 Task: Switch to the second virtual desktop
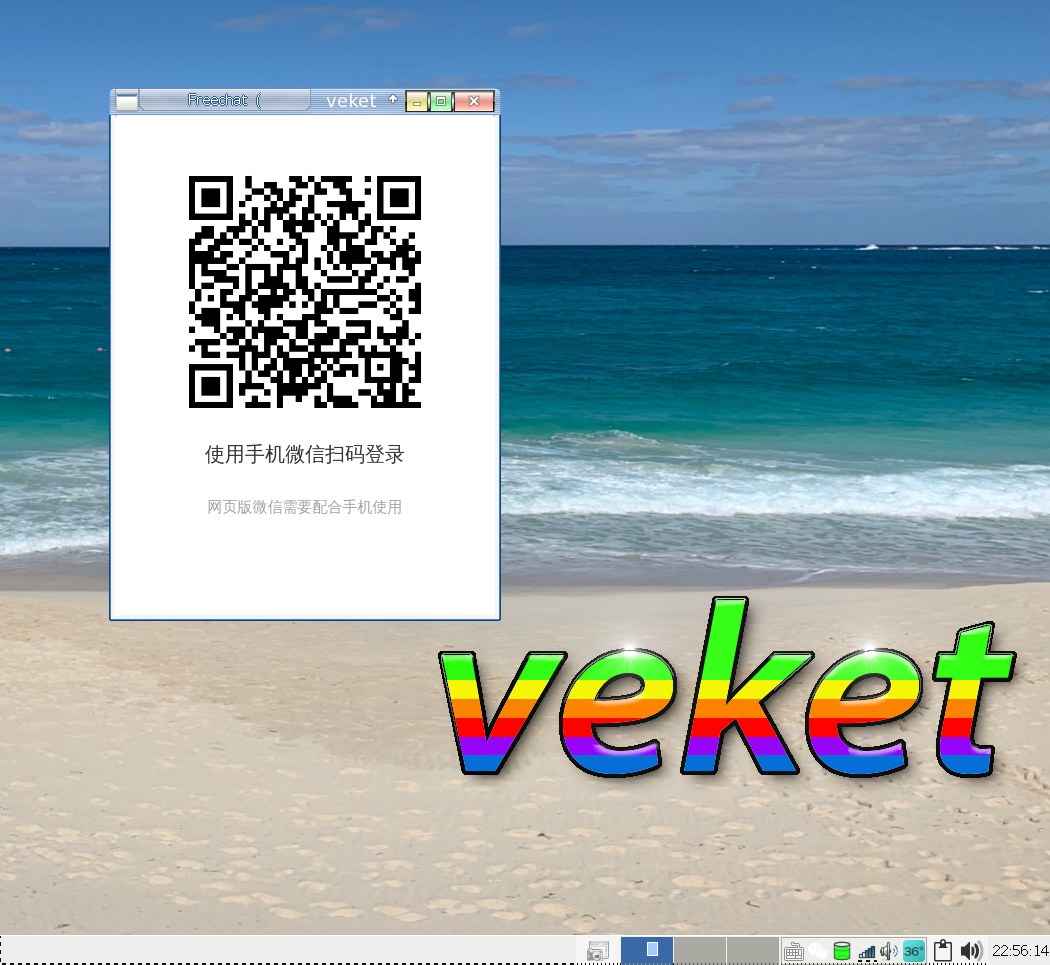click(x=700, y=950)
